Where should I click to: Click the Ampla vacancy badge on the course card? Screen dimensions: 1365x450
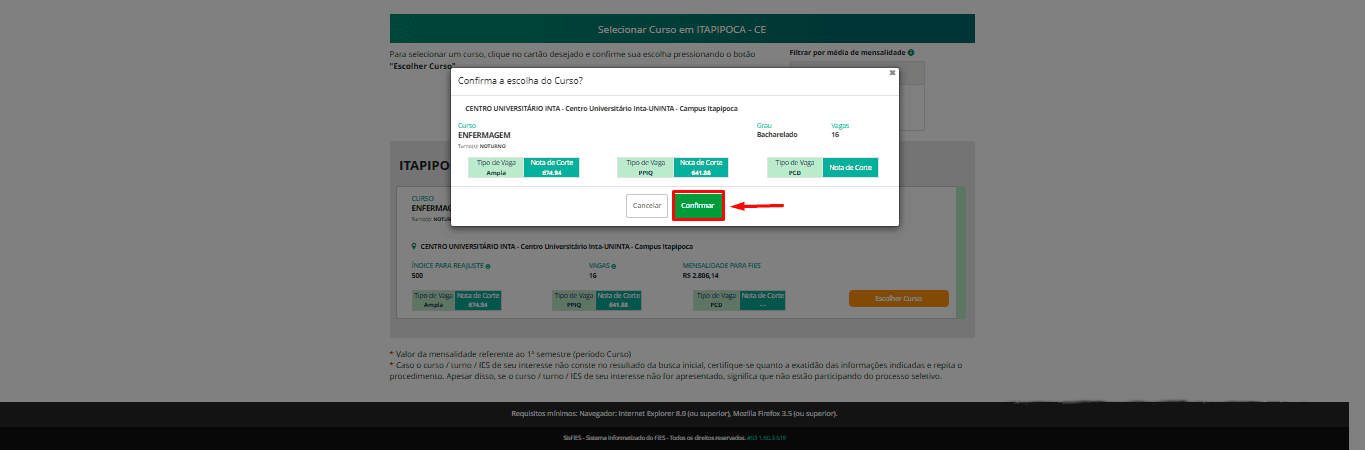[x=433, y=300]
